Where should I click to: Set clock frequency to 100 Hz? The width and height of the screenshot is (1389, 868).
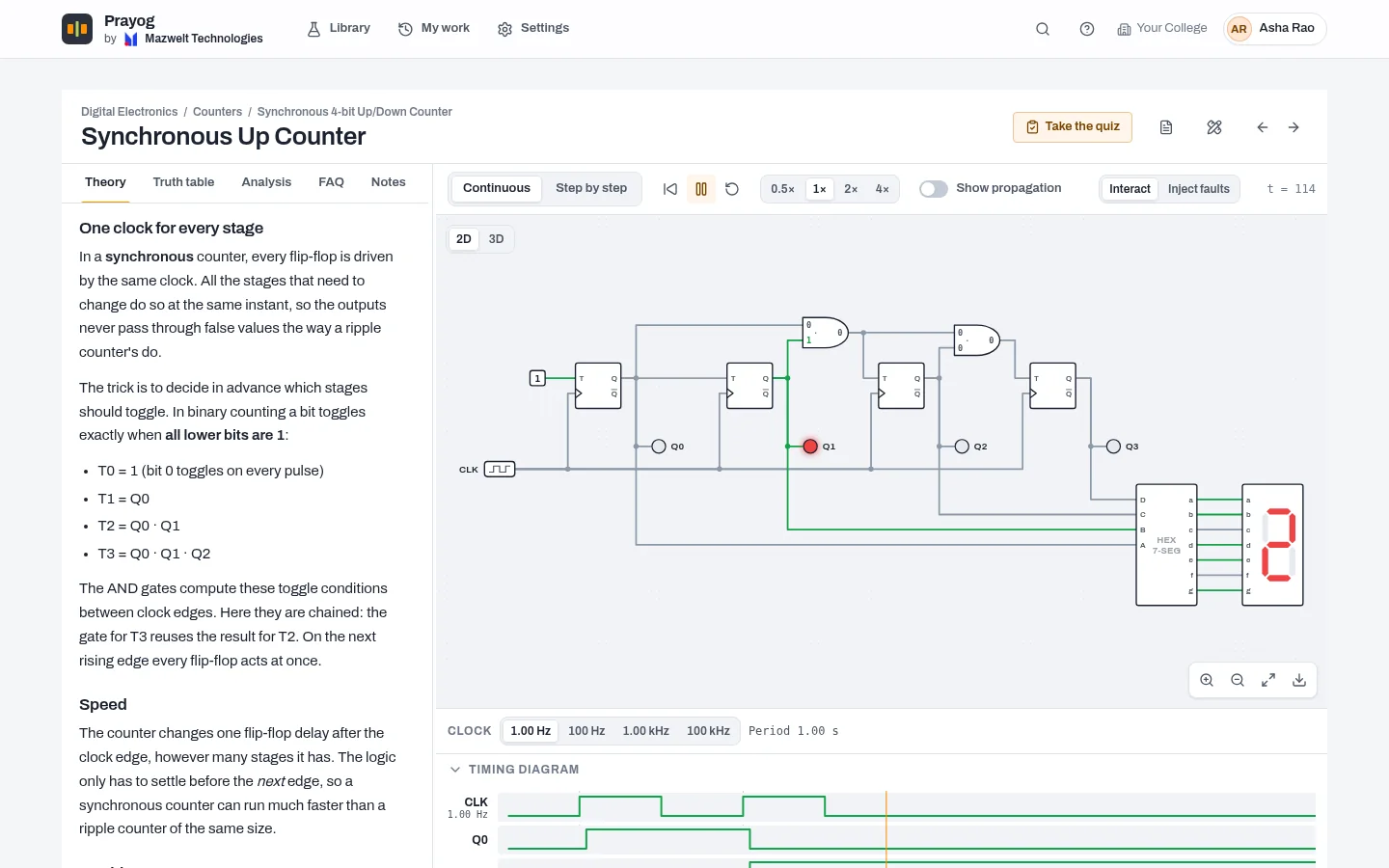[x=586, y=731]
